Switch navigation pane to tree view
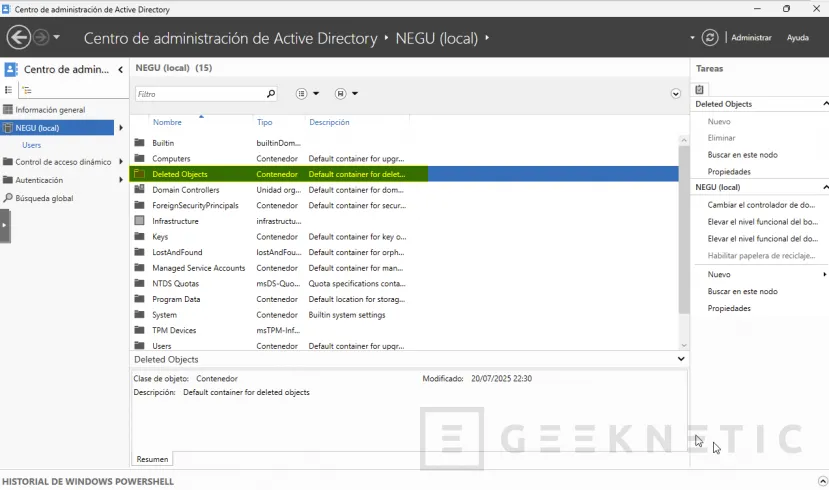Screen dimensions: 829x490 (27, 90)
